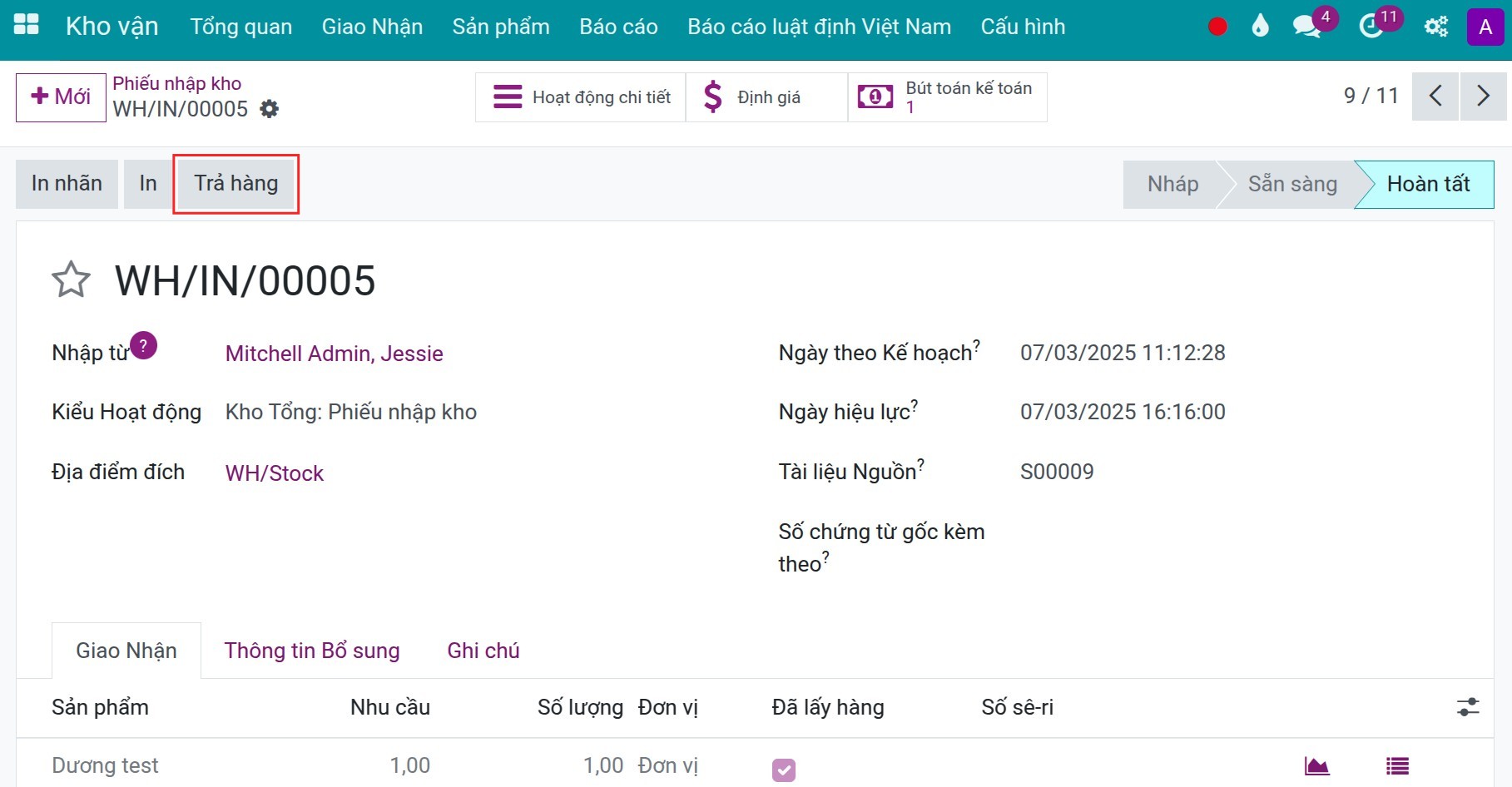Open Mitchell Admin, Jessie partner link

(x=335, y=354)
